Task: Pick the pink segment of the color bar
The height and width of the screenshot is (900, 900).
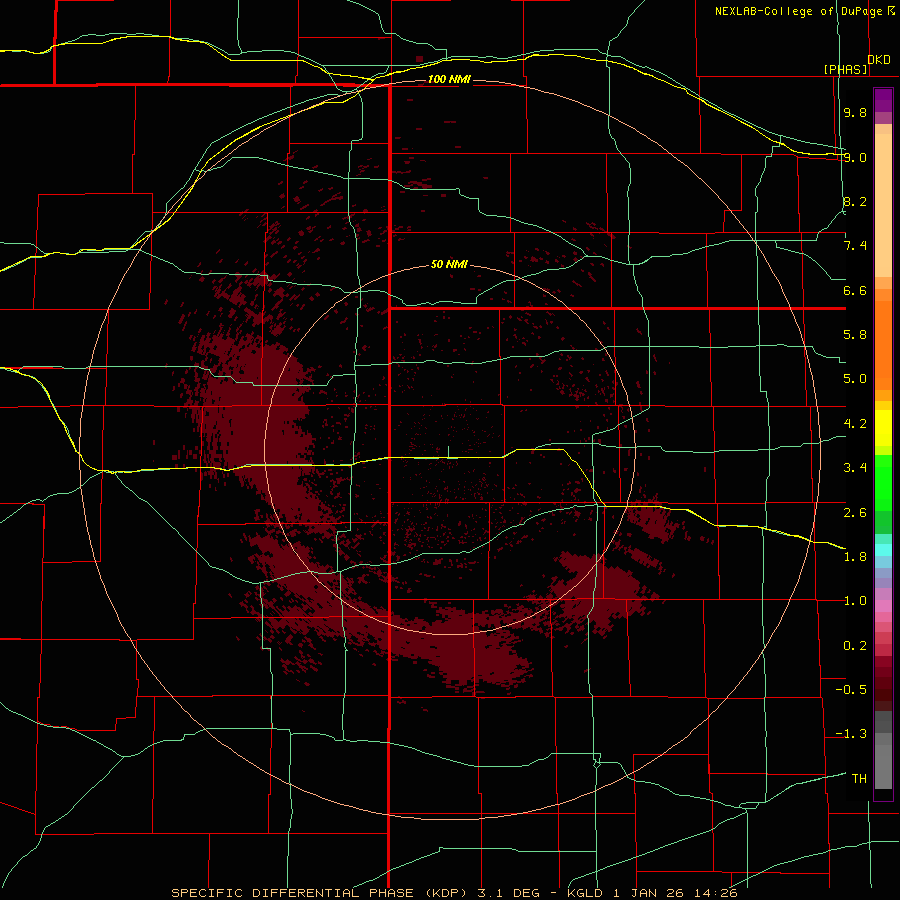Action: (883, 606)
